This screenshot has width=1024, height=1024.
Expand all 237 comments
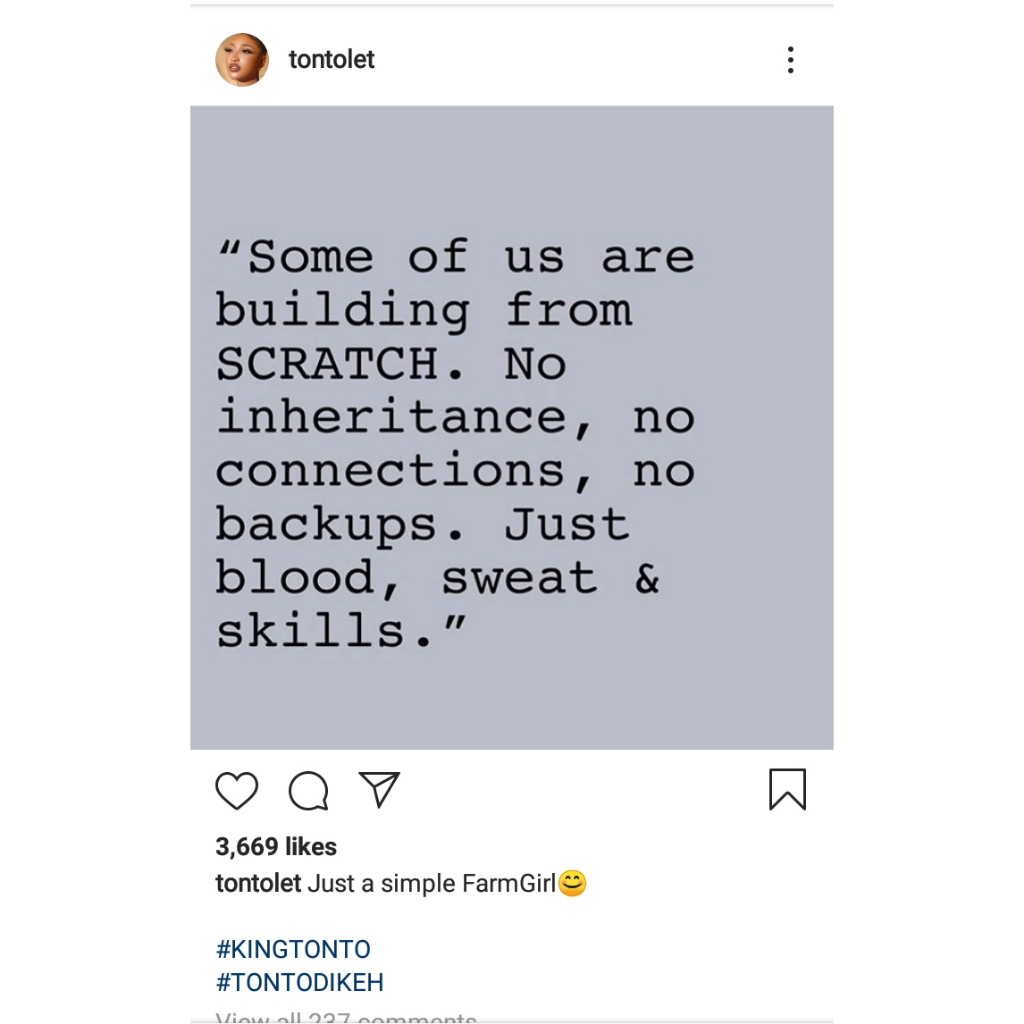346,1017
